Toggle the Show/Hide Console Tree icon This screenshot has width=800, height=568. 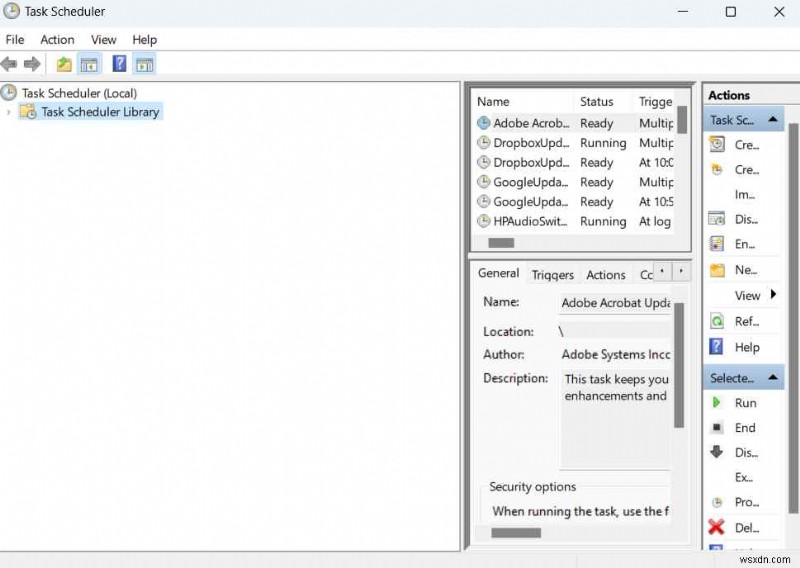click(90, 64)
